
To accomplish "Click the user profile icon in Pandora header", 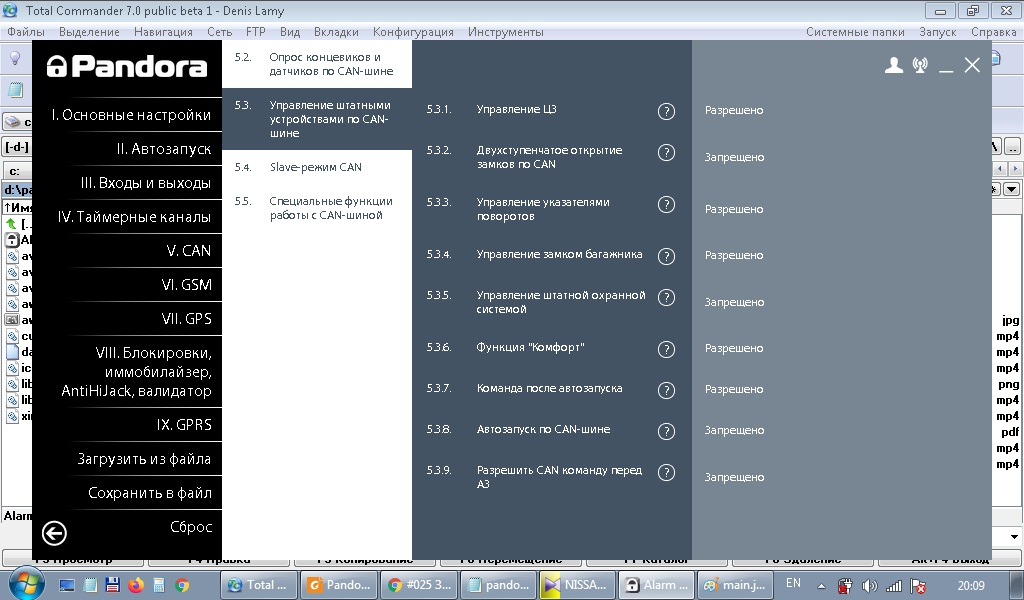I will [x=894, y=66].
